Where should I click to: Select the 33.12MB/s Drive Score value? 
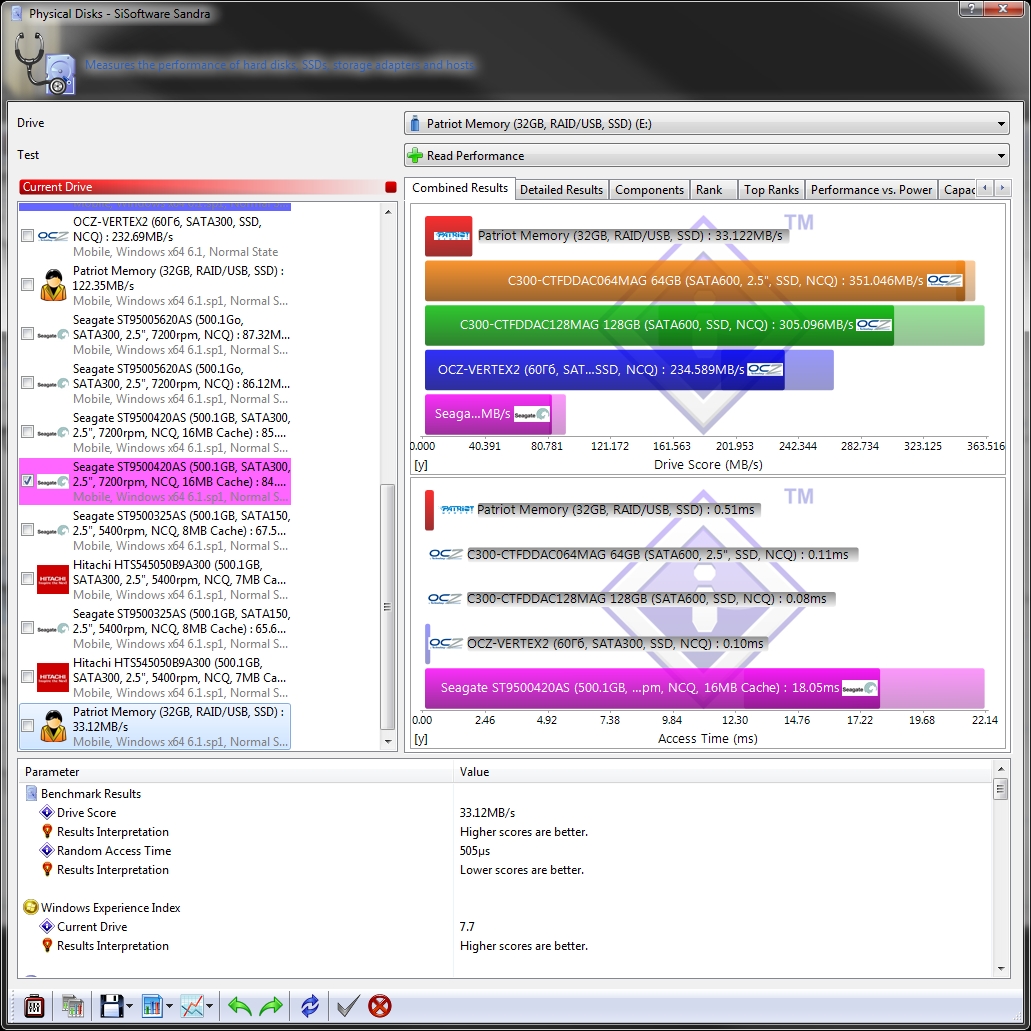[x=487, y=813]
